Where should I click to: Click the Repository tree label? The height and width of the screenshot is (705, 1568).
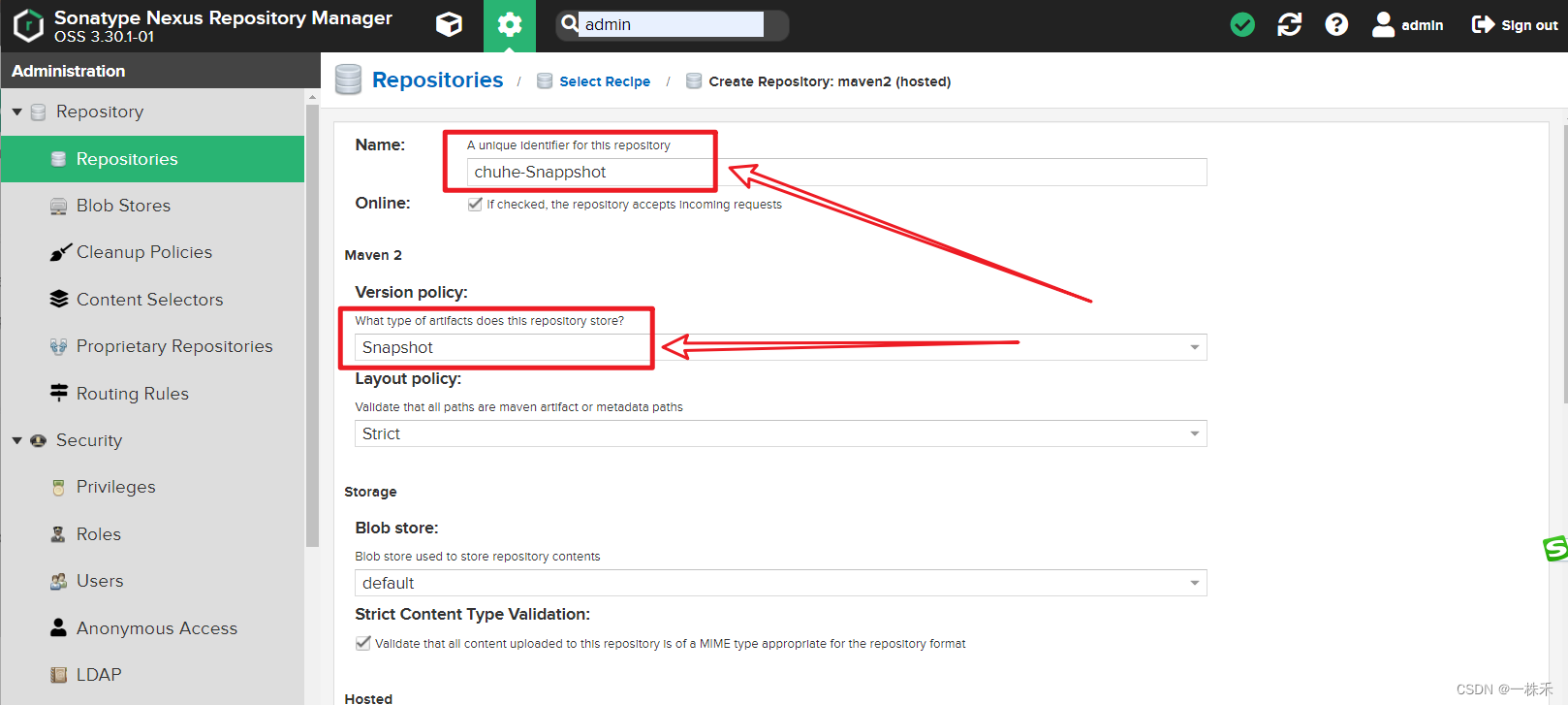(x=100, y=112)
